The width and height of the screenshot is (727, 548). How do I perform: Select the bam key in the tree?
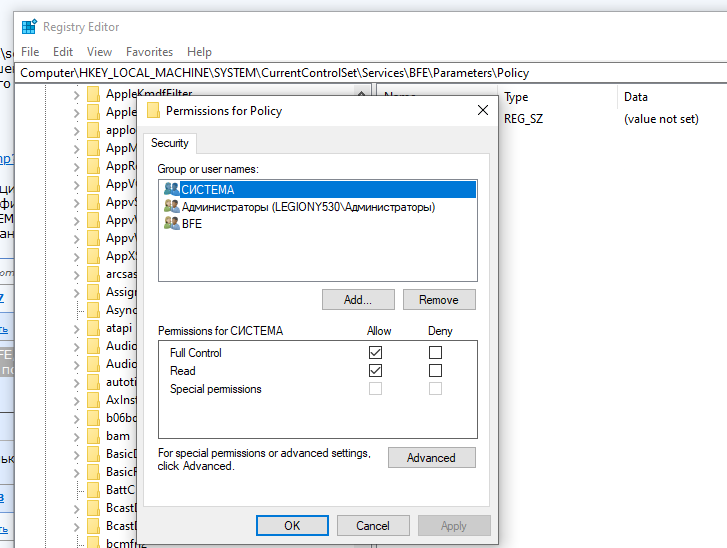coord(118,436)
